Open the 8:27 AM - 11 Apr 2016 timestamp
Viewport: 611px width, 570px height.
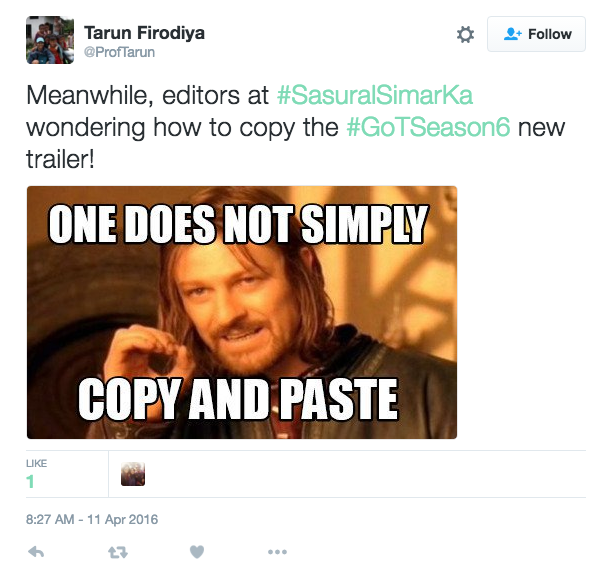tap(91, 519)
